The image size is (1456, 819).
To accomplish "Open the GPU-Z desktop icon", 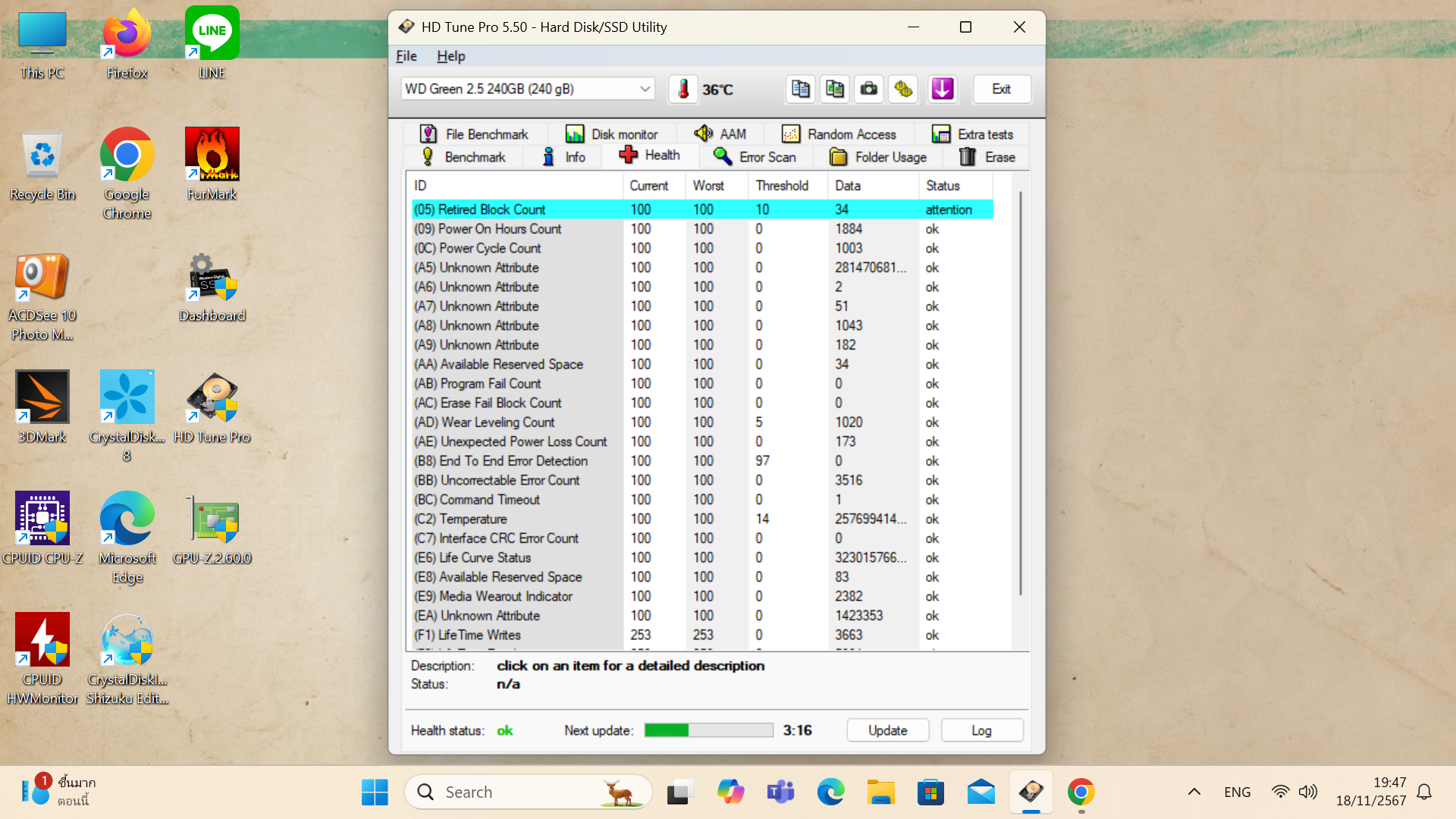I will pos(212,529).
